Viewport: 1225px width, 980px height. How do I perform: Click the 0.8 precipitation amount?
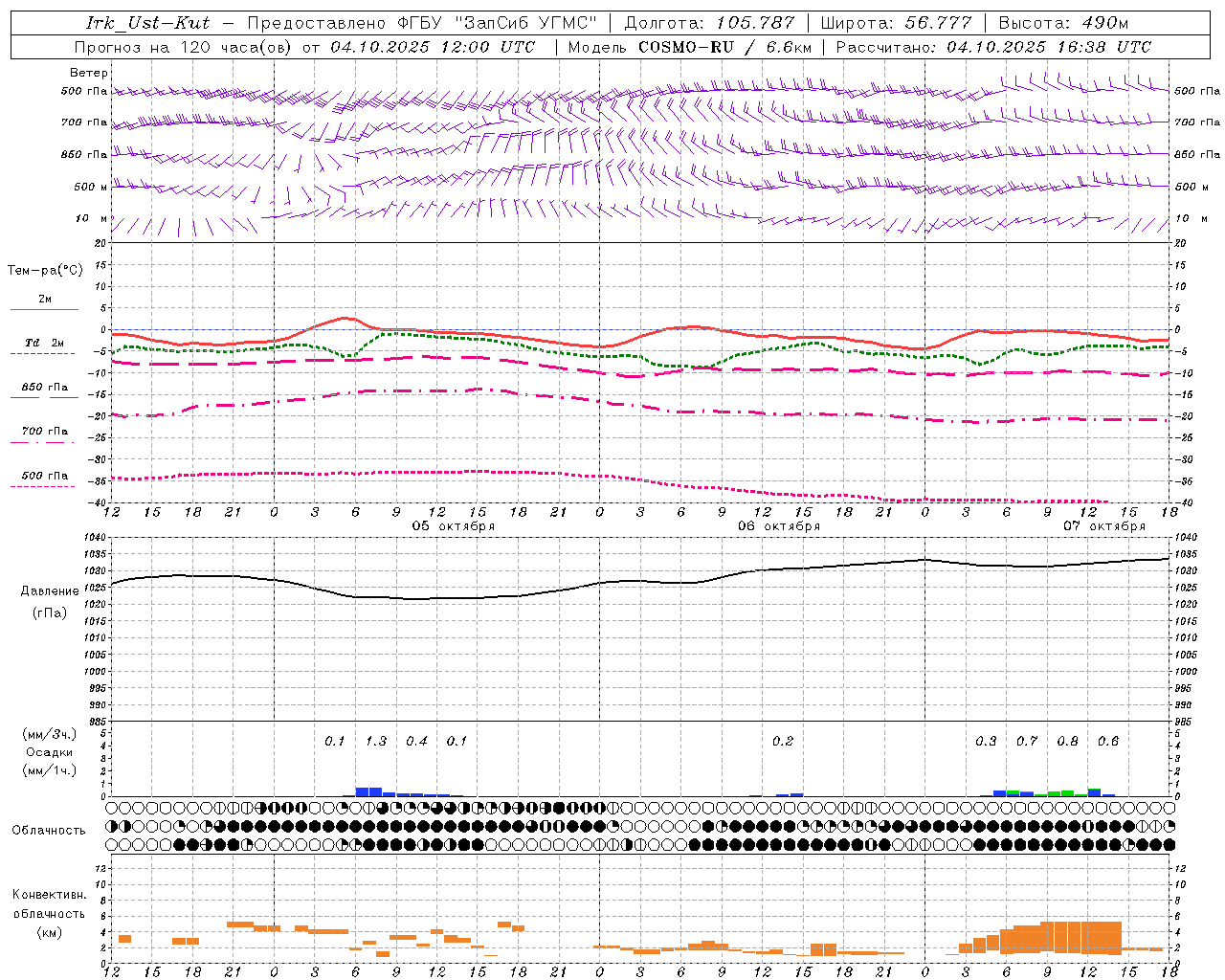(1067, 742)
